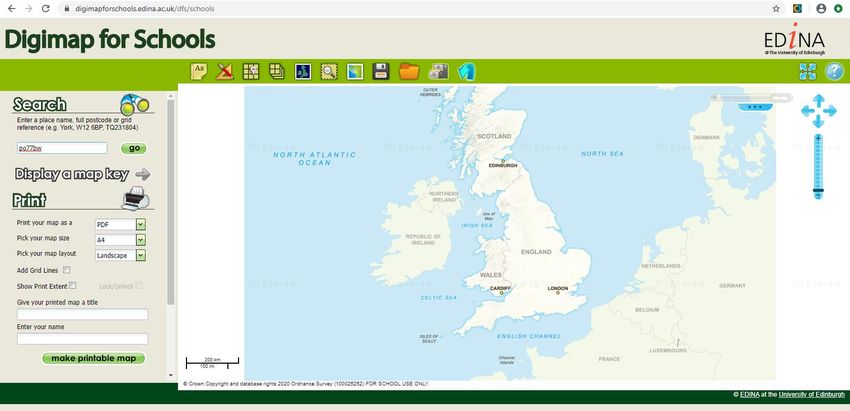Viewport: 850px width, 411px height.
Task: Zoom in with the plus on slider
Action: click(x=819, y=138)
